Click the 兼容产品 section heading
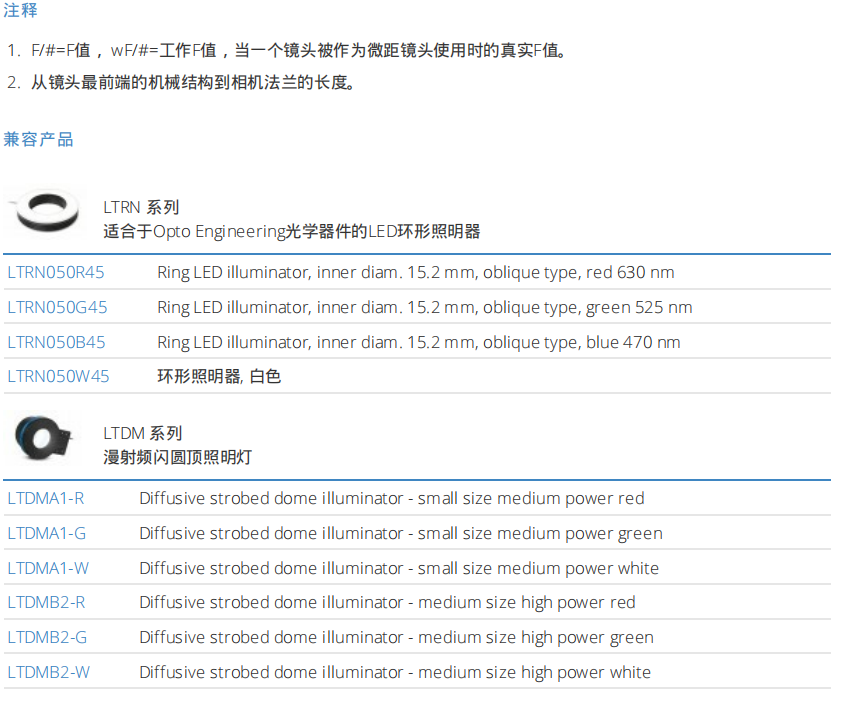 39,139
